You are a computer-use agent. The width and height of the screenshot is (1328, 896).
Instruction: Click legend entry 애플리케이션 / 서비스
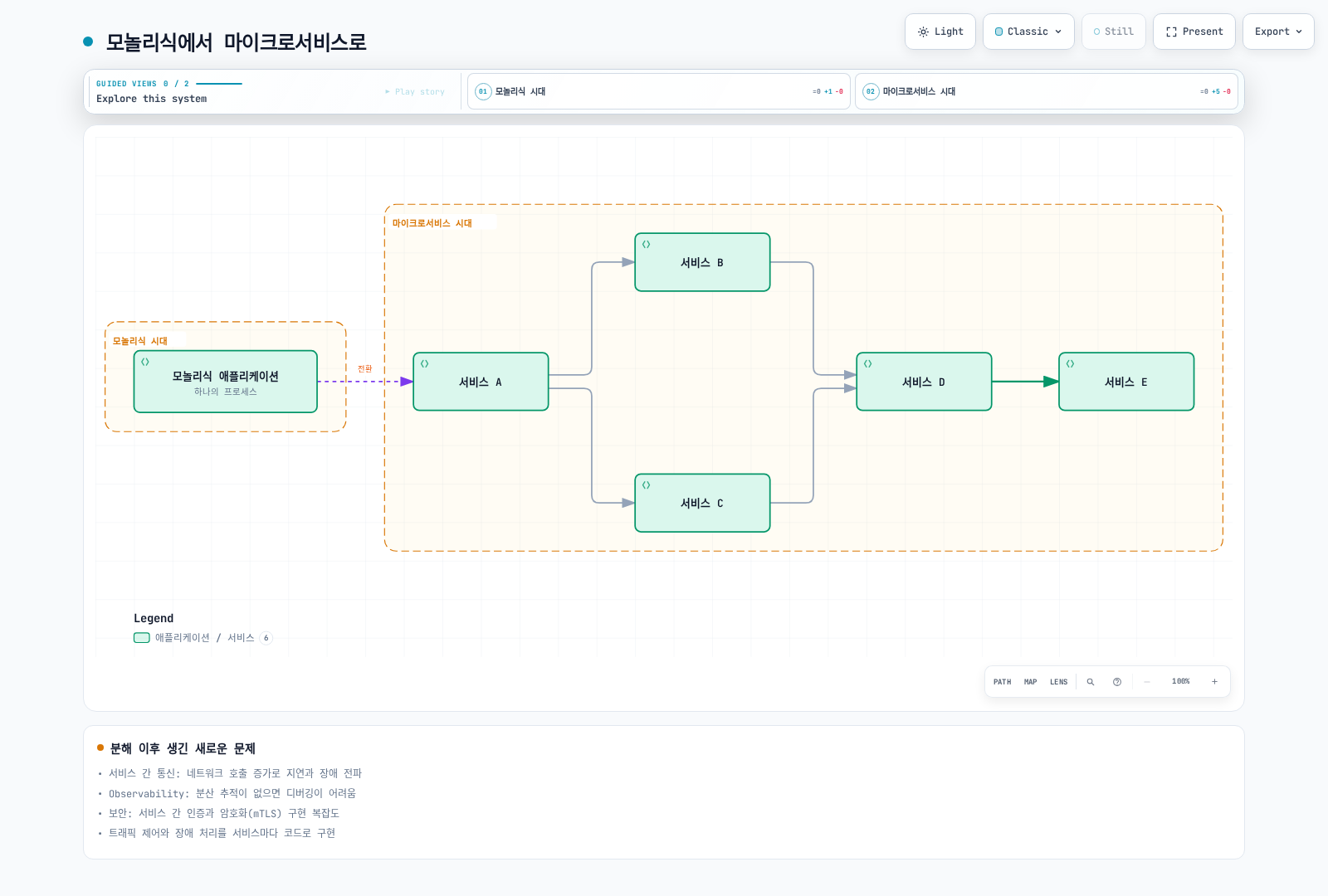pos(205,638)
